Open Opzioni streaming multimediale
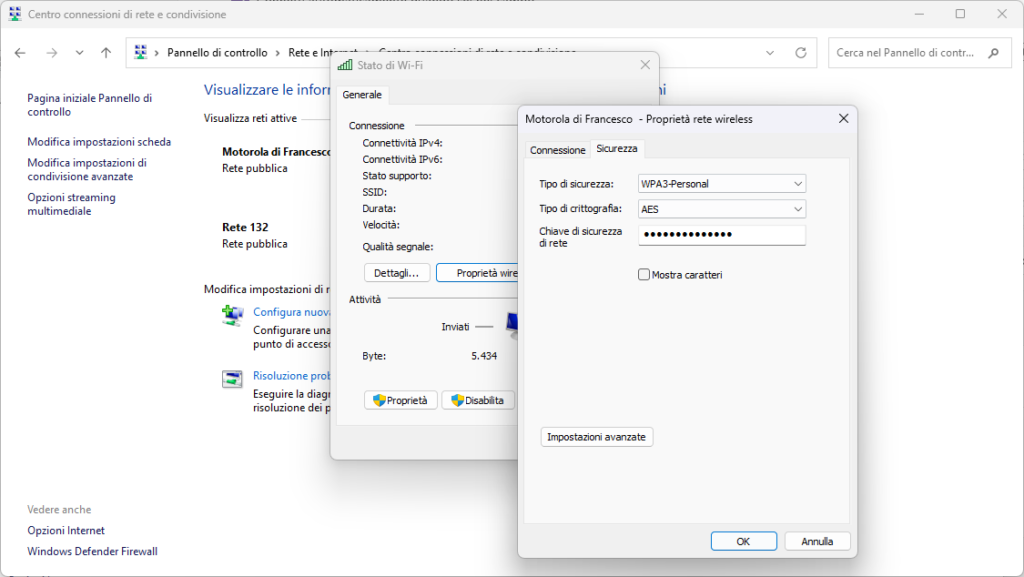Image resolution: width=1024 pixels, height=577 pixels. (x=71, y=204)
